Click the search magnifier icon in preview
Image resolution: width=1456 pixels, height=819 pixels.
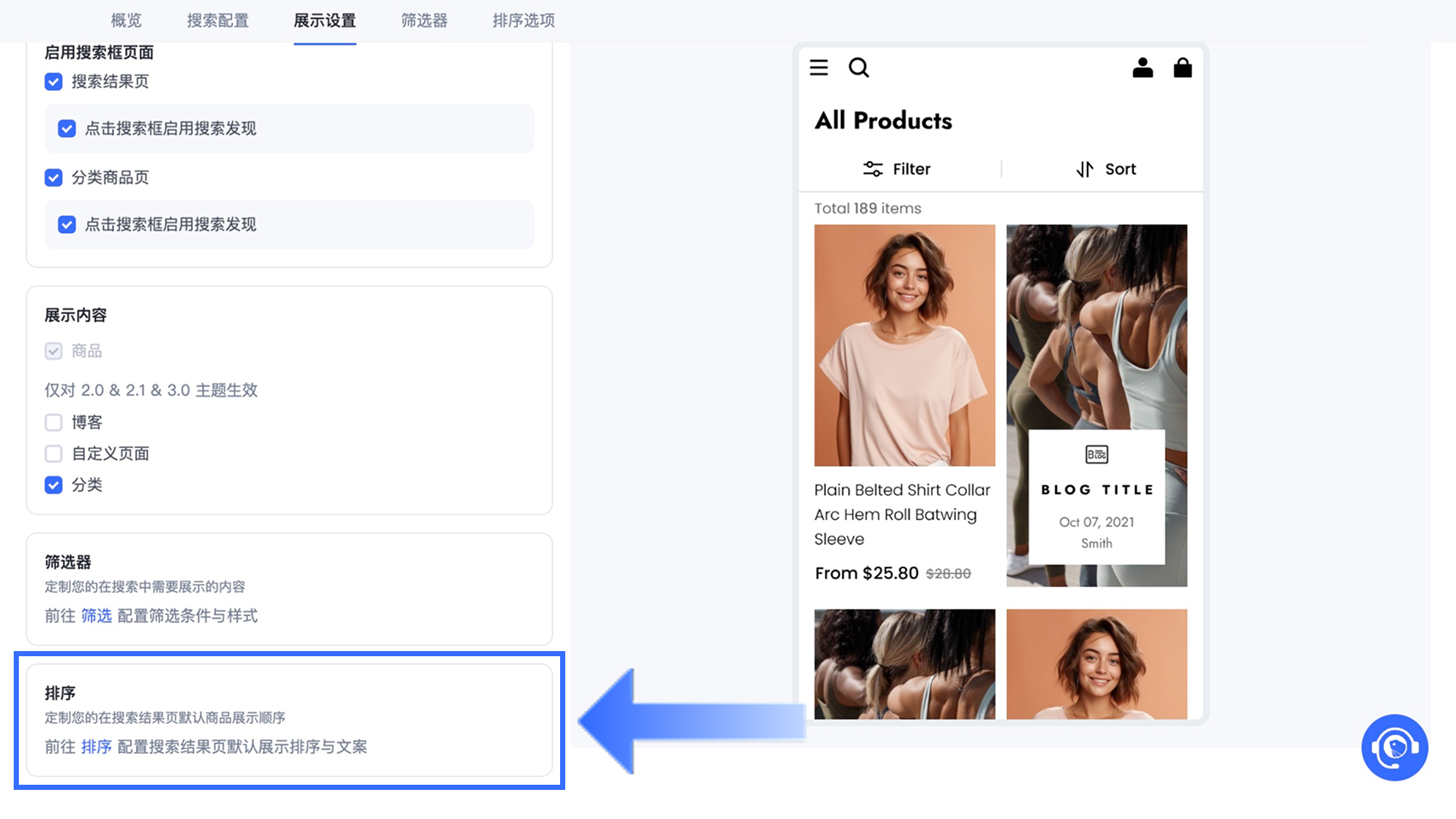tap(858, 68)
